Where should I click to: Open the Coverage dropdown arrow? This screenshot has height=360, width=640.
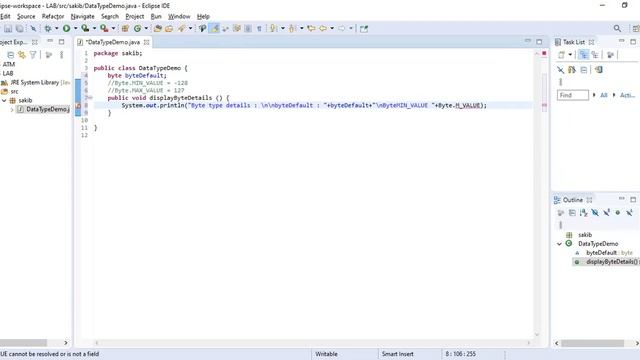[x=94, y=29]
